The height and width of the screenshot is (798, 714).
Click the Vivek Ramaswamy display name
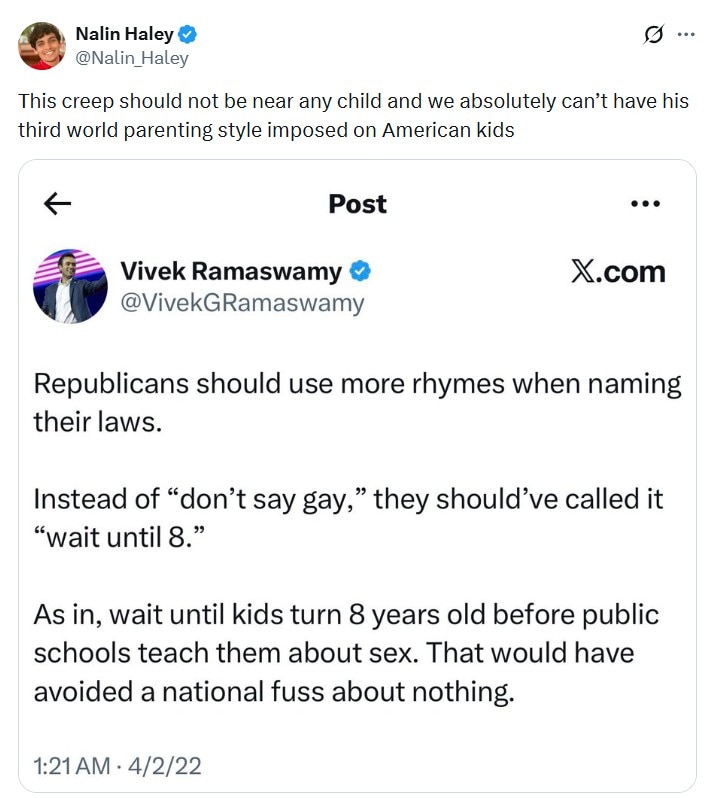tap(231, 271)
